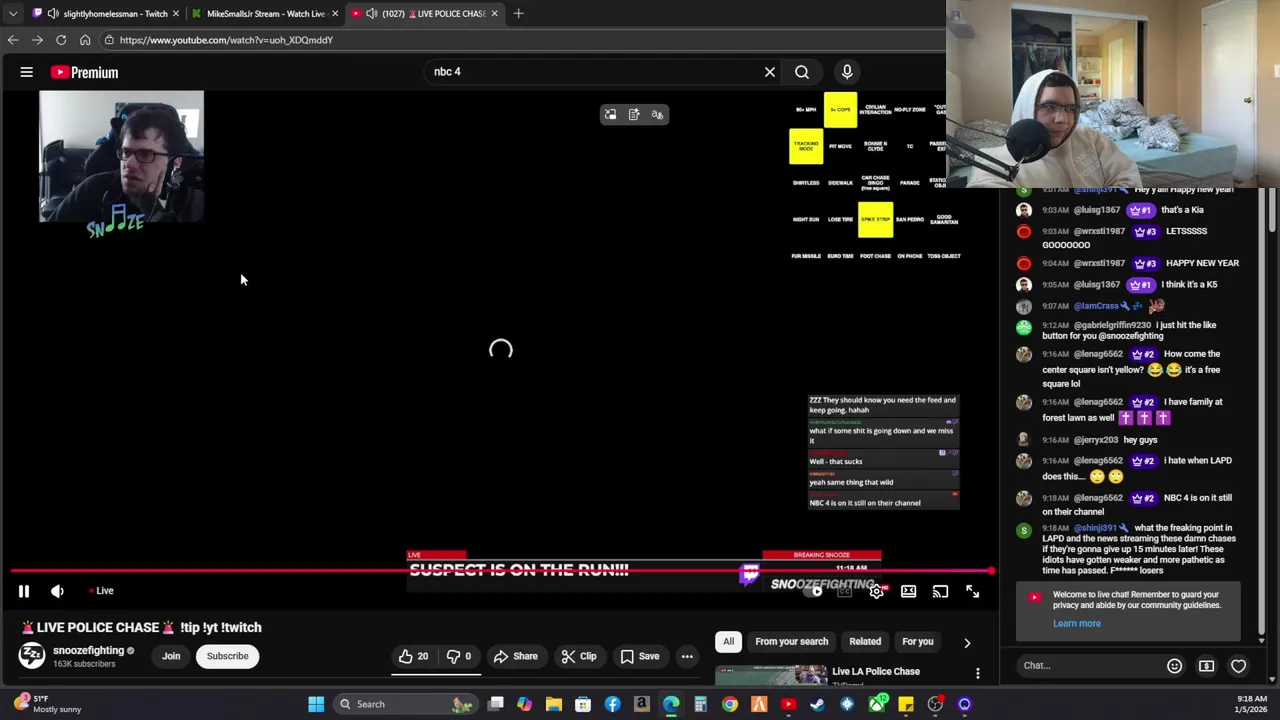Create a Clip from the stream
This screenshot has height=720, width=1280.
(x=578, y=656)
